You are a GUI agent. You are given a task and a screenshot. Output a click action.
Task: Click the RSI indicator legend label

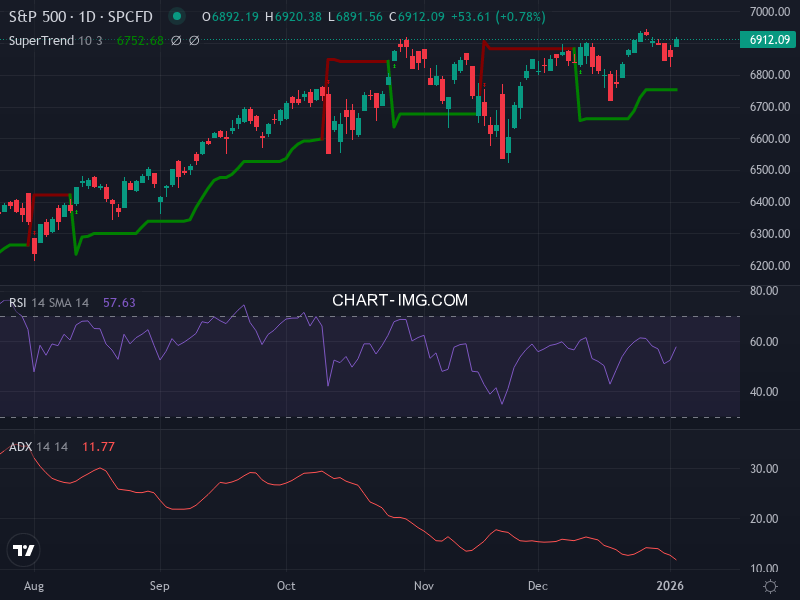(17, 301)
